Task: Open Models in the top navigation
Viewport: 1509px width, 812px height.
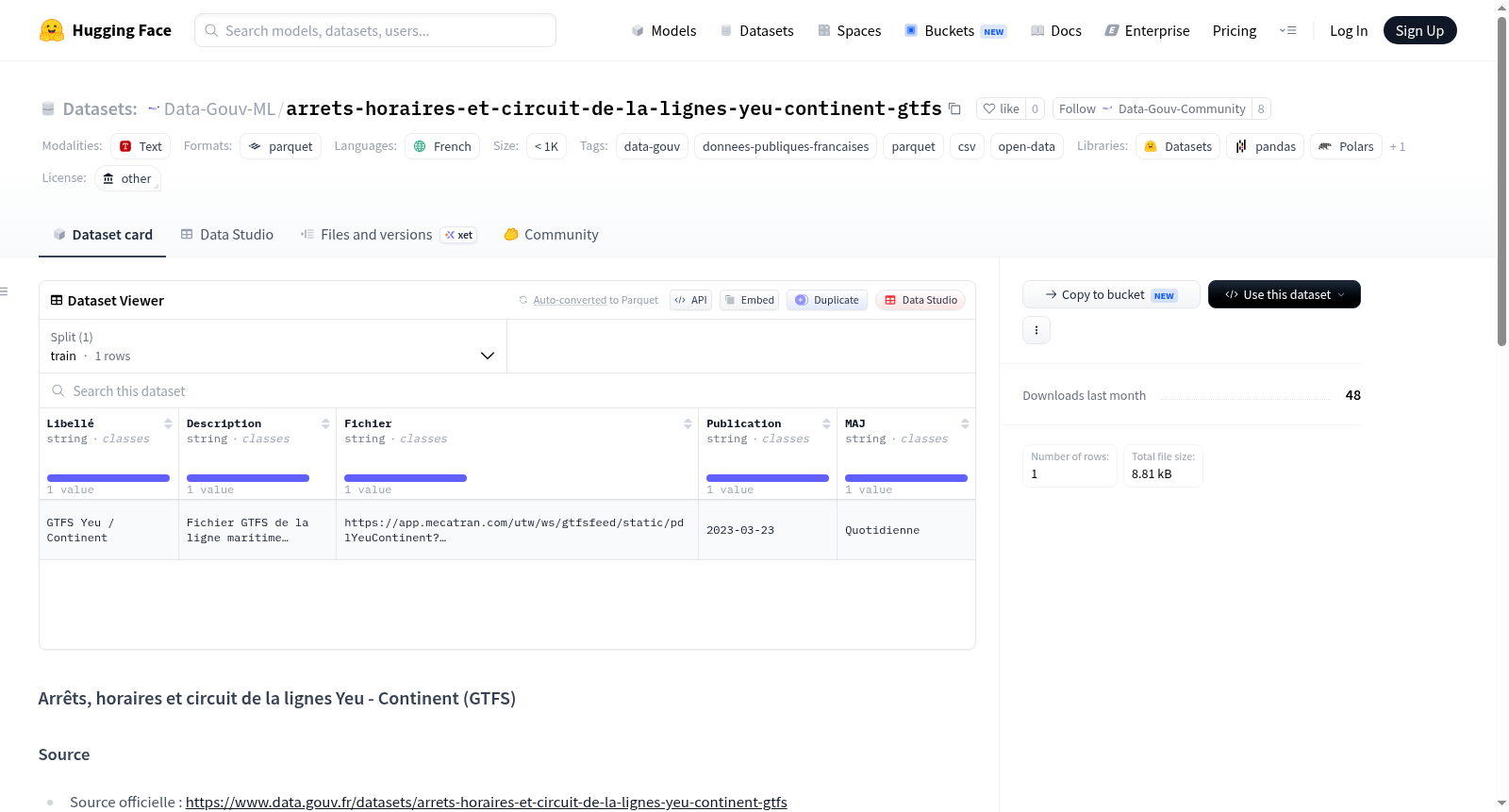Action: click(664, 30)
